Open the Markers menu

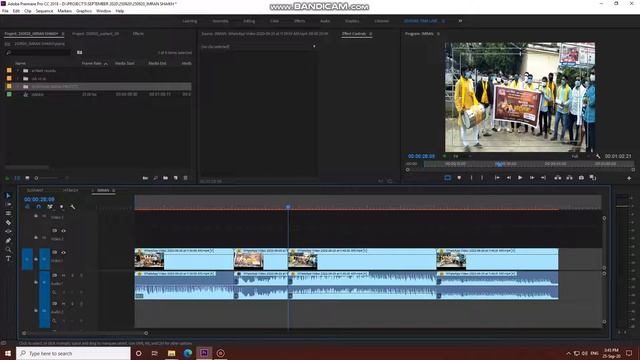[64, 11]
